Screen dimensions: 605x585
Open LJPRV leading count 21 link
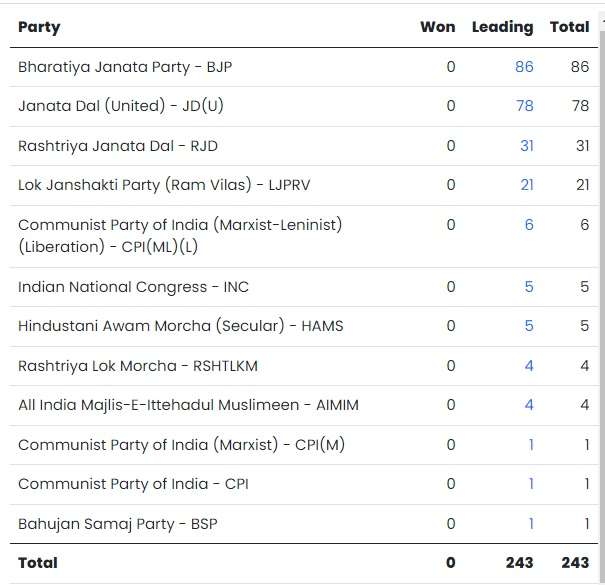click(x=526, y=185)
